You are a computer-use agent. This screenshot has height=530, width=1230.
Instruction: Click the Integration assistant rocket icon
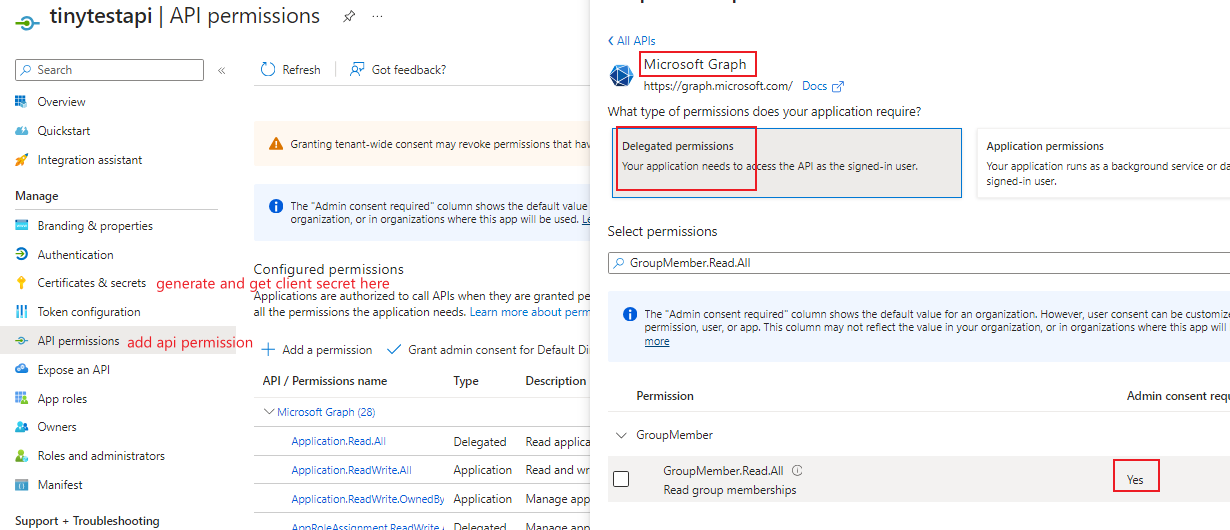click(x=21, y=160)
